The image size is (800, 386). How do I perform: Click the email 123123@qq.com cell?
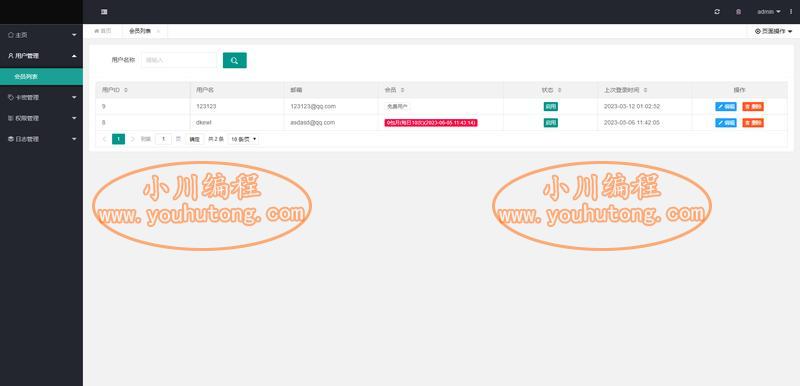[x=313, y=107]
